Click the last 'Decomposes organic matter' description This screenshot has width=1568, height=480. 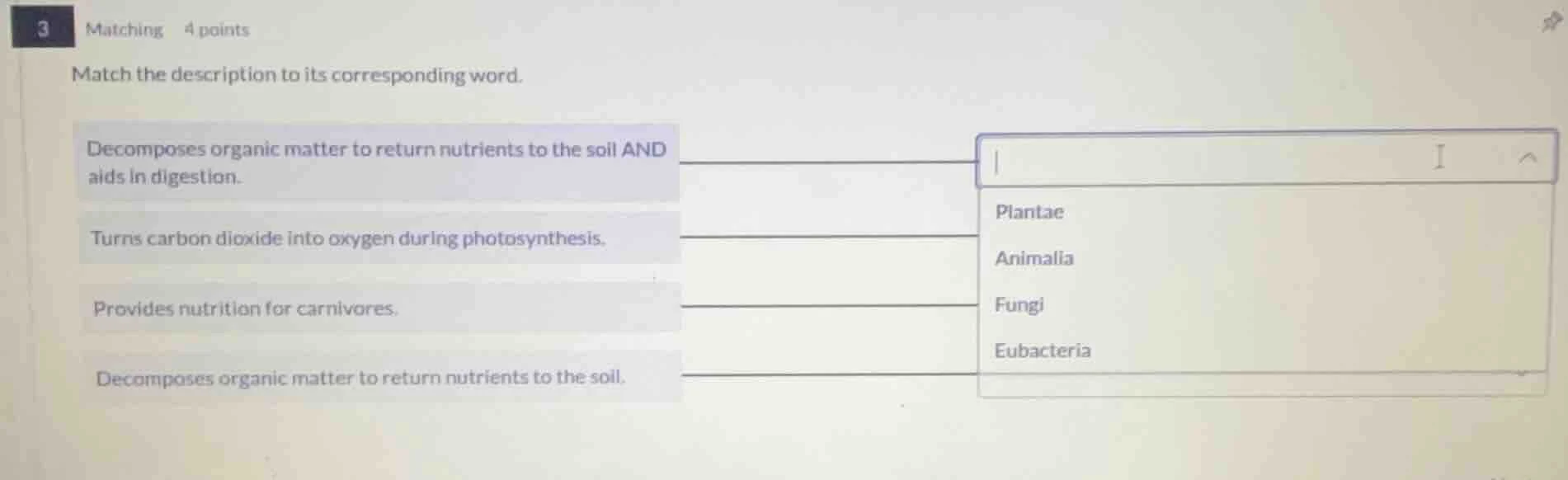click(x=379, y=378)
